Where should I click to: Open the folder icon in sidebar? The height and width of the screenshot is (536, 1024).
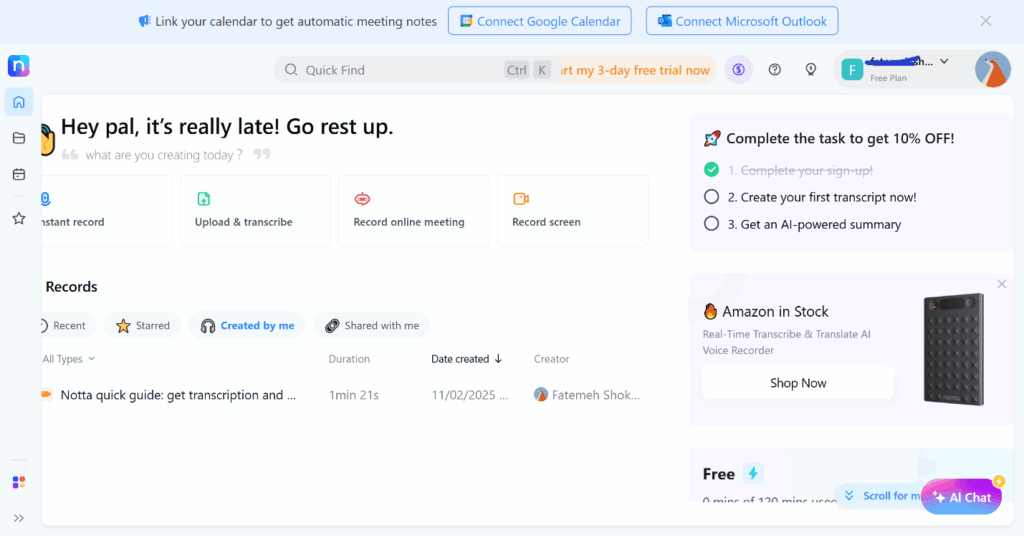[x=19, y=138]
